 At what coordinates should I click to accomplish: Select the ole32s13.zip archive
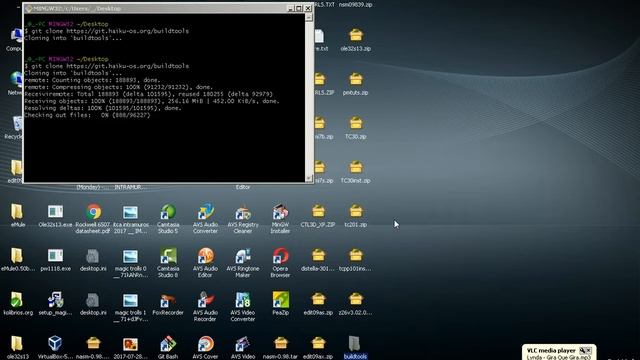click(356, 39)
